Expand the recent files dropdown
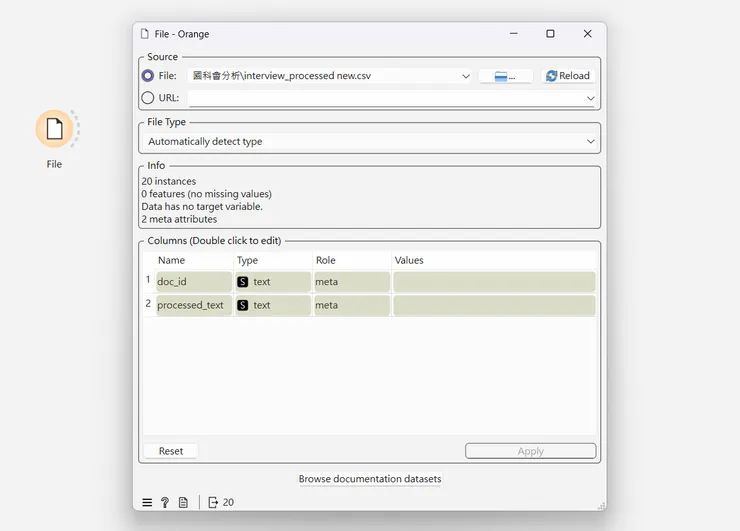Image resolution: width=740 pixels, height=531 pixels. click(465, 76)
